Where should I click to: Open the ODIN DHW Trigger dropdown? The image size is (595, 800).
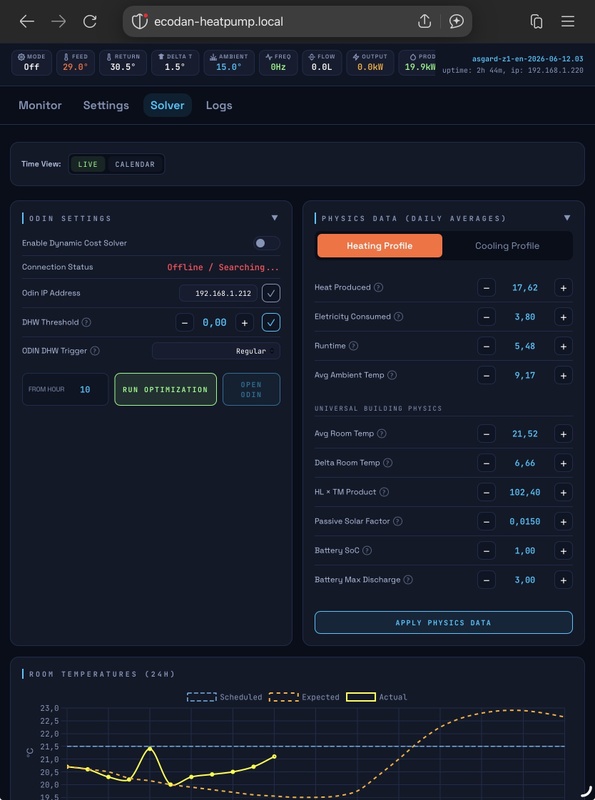tap(216, 351)
